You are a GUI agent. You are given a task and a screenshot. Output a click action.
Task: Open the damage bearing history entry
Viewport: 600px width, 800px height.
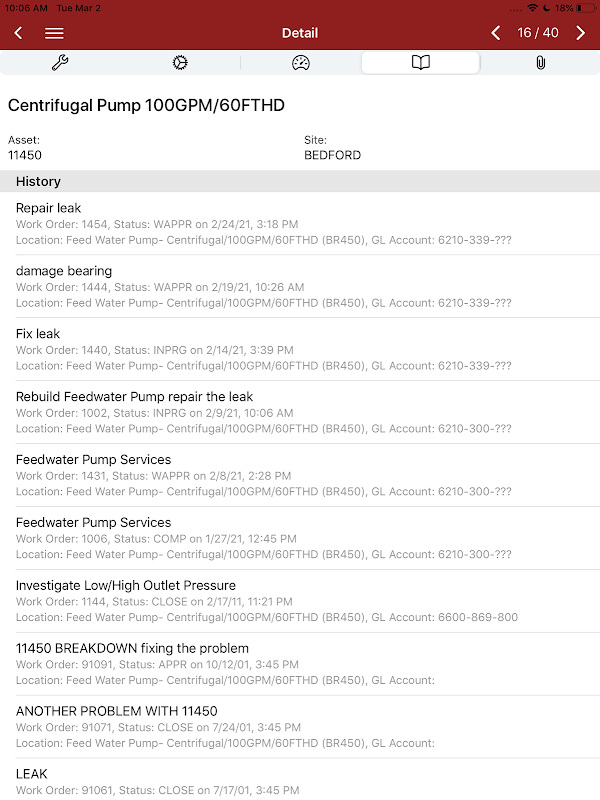(x=300, y=287)
